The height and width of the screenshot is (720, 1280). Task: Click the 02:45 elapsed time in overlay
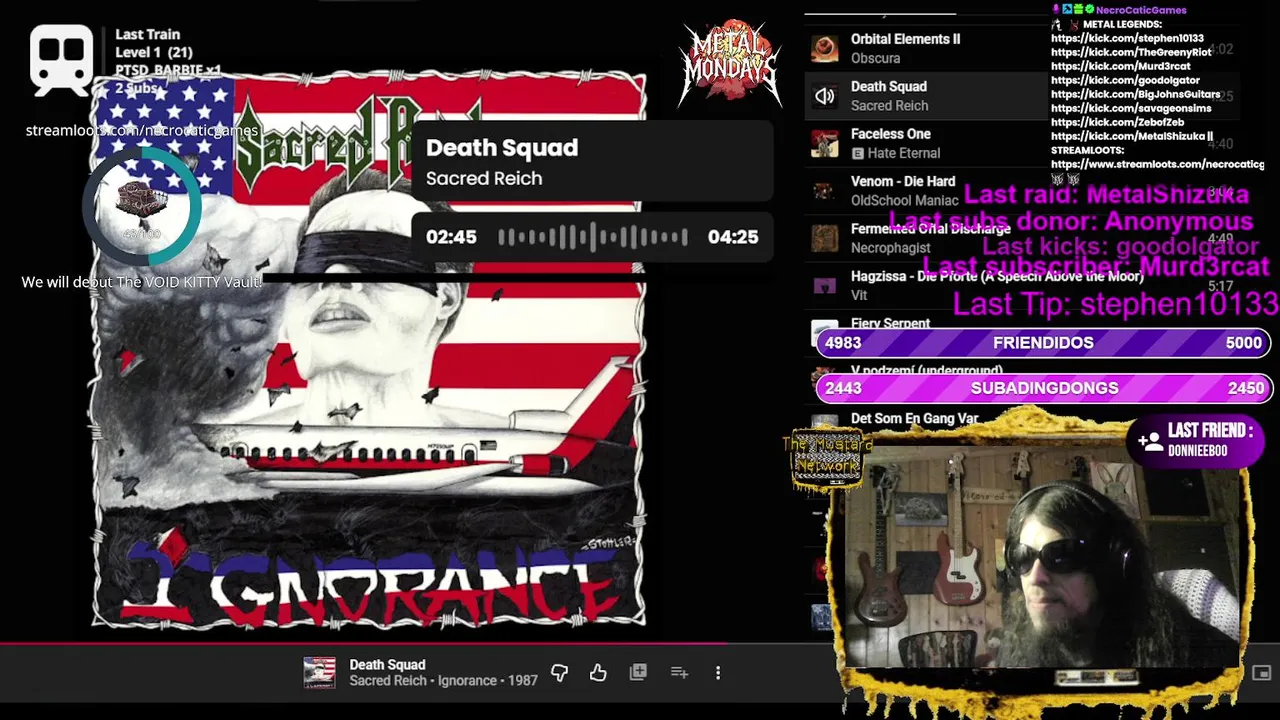451,237
